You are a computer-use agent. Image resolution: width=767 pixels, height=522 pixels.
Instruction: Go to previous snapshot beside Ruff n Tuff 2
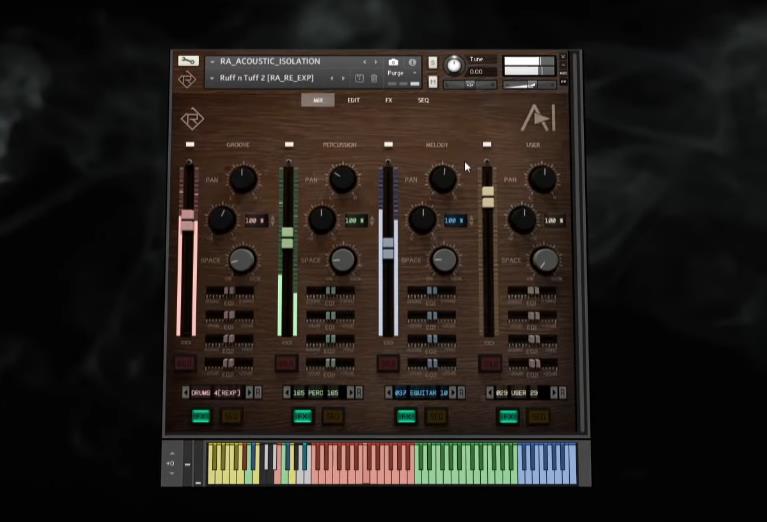point(332,78)
